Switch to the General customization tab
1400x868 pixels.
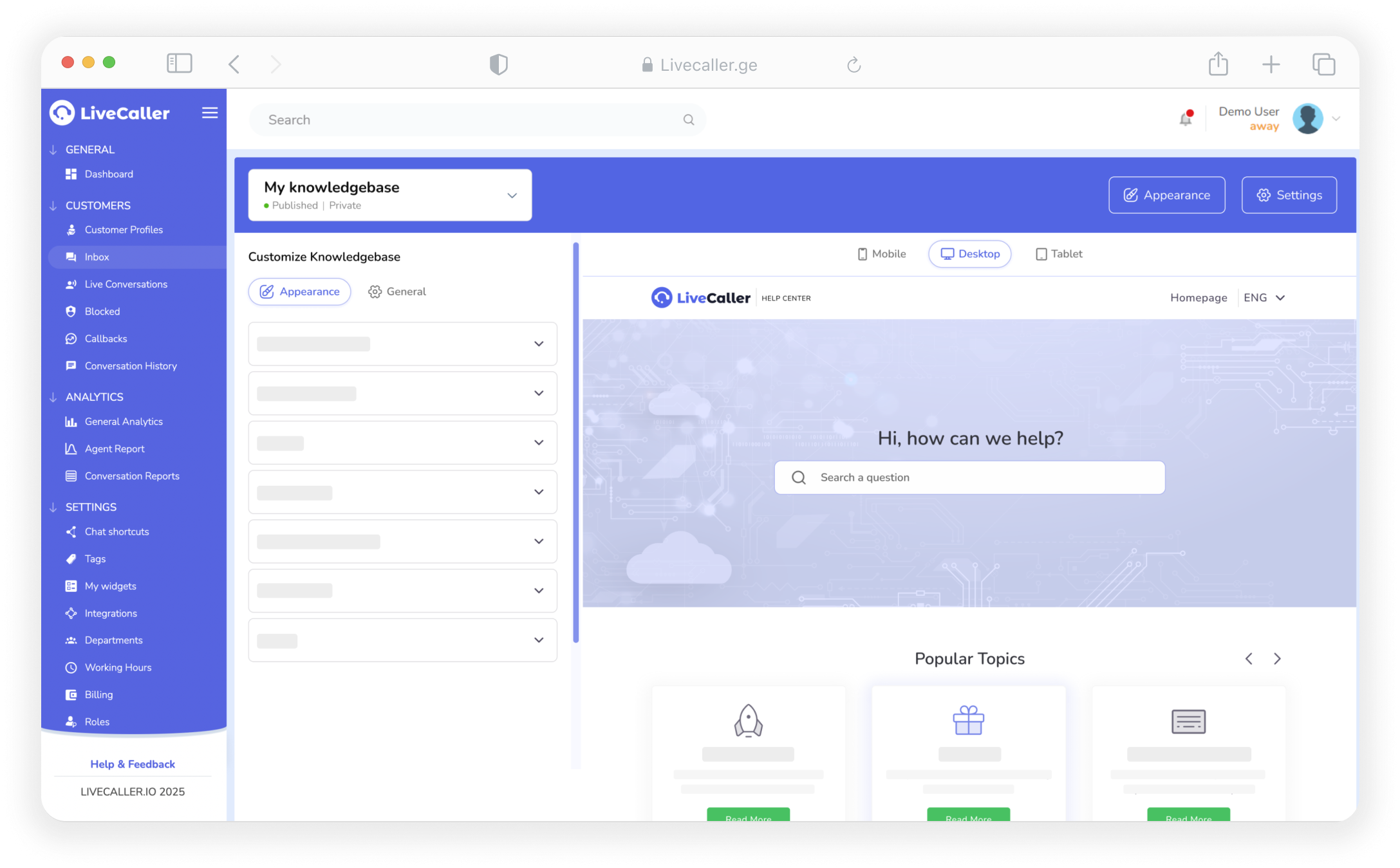(397, 291)
